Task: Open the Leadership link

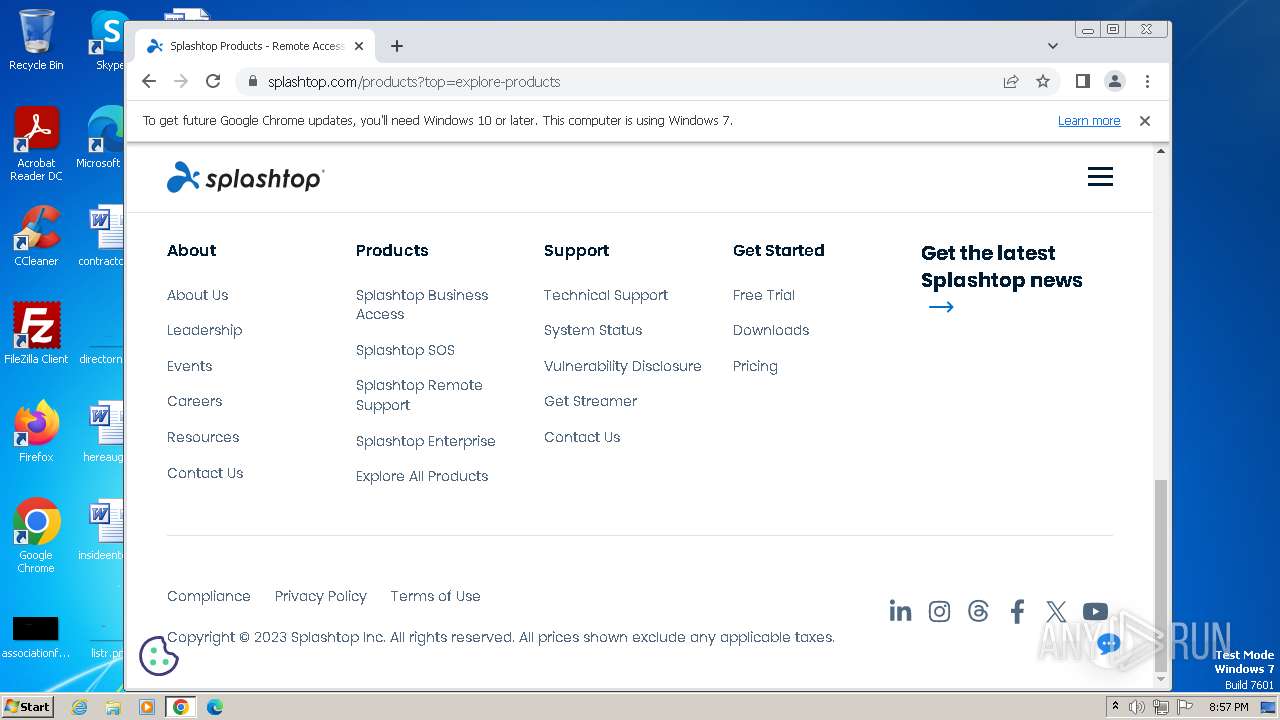Action: [x=205, y=330]
